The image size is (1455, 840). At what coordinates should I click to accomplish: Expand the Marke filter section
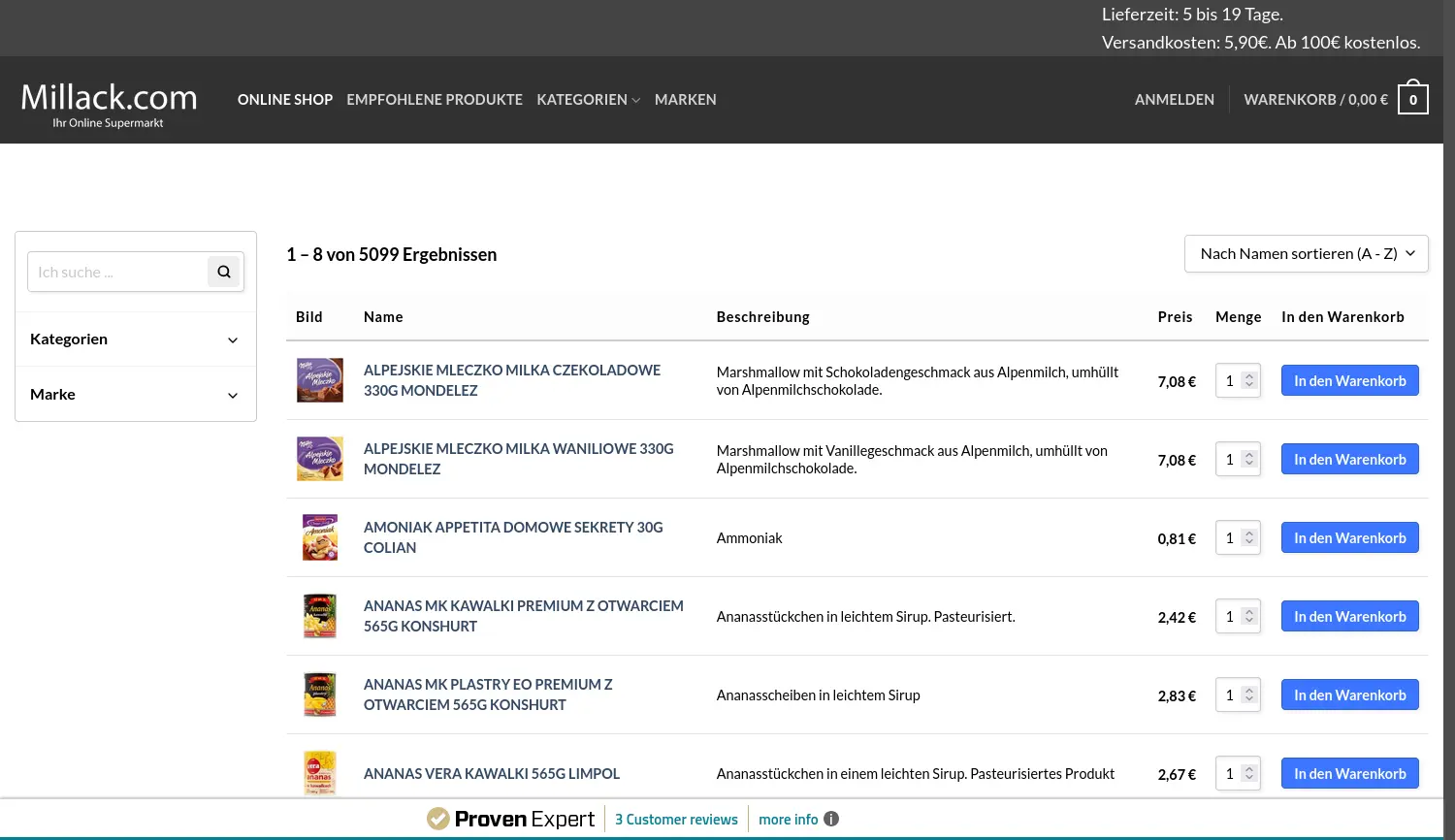[x=135, y=394]
